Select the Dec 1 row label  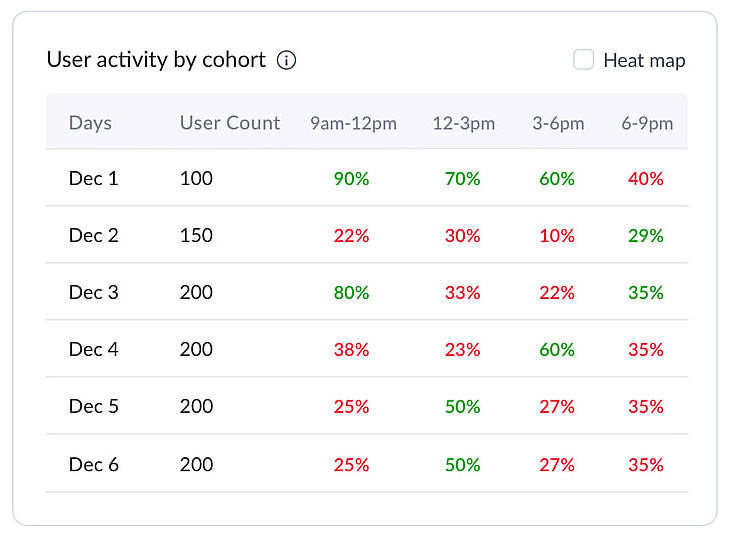[93, 179]
